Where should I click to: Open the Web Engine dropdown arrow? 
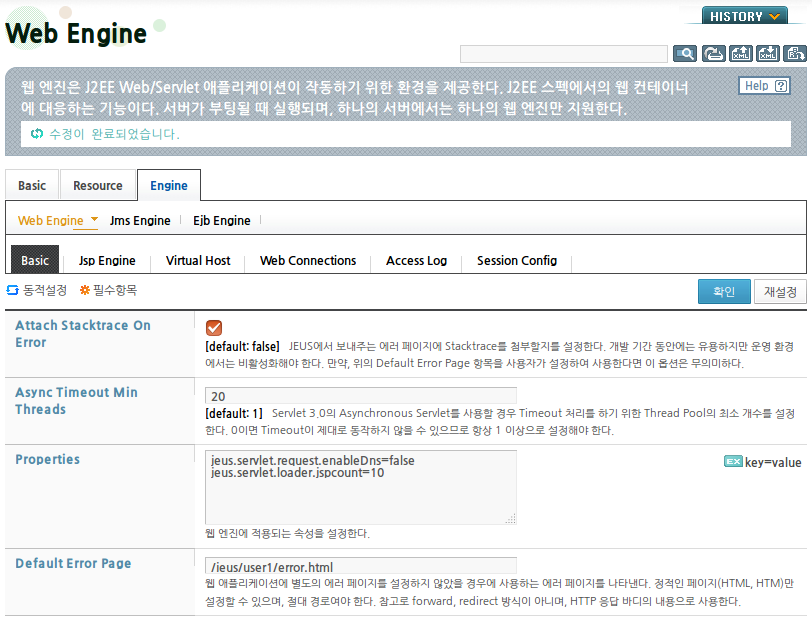[x=94, y=219]
